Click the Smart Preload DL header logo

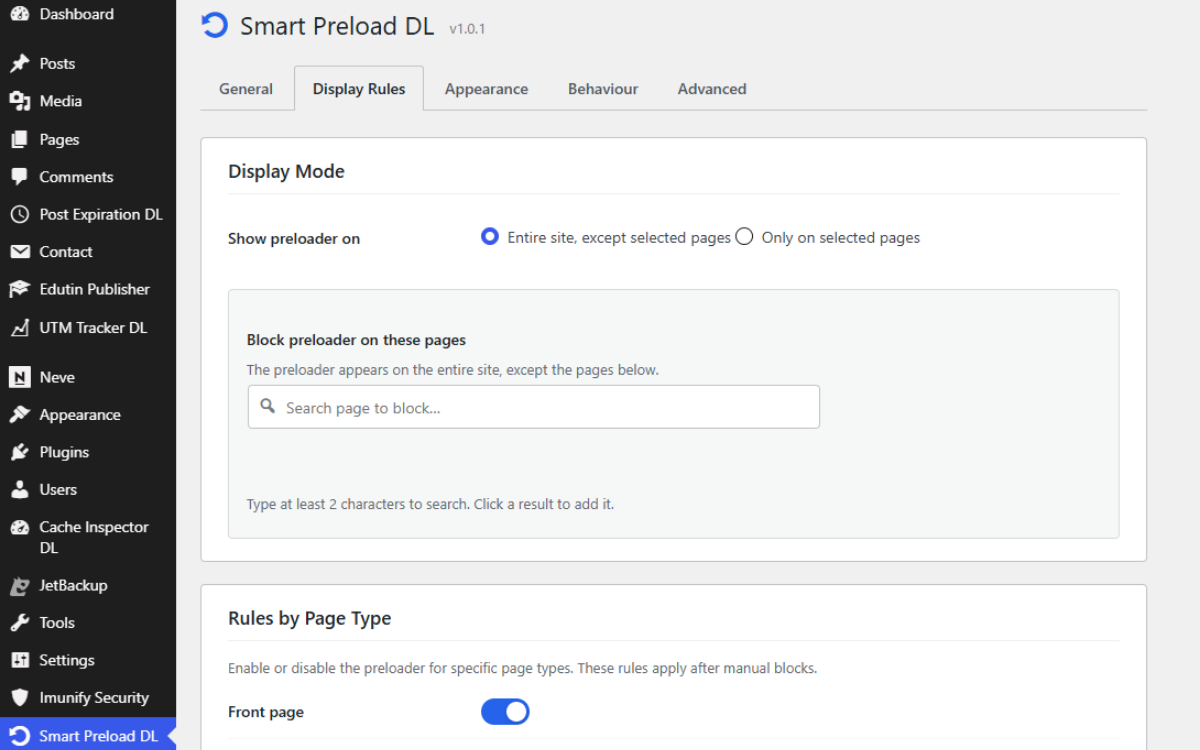214,25
